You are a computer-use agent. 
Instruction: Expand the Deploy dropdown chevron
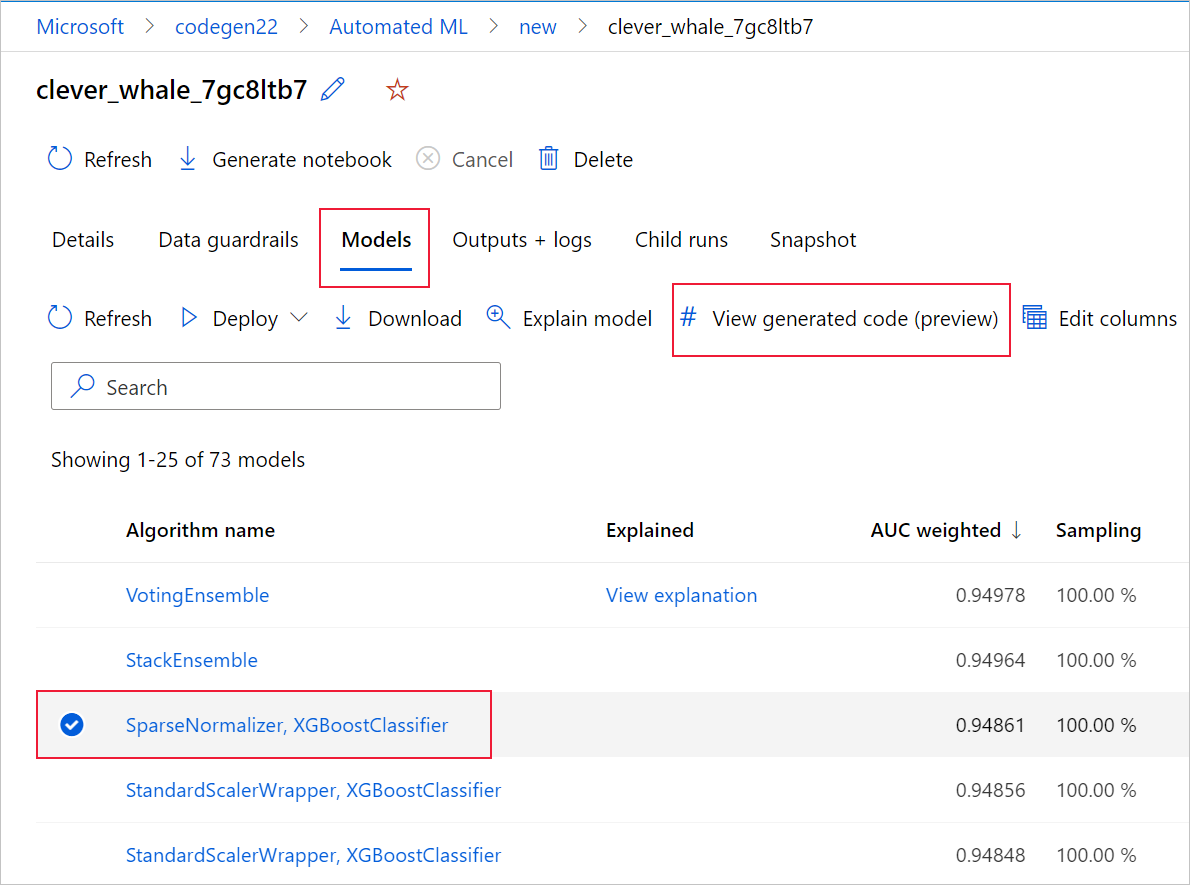point(300,318)
